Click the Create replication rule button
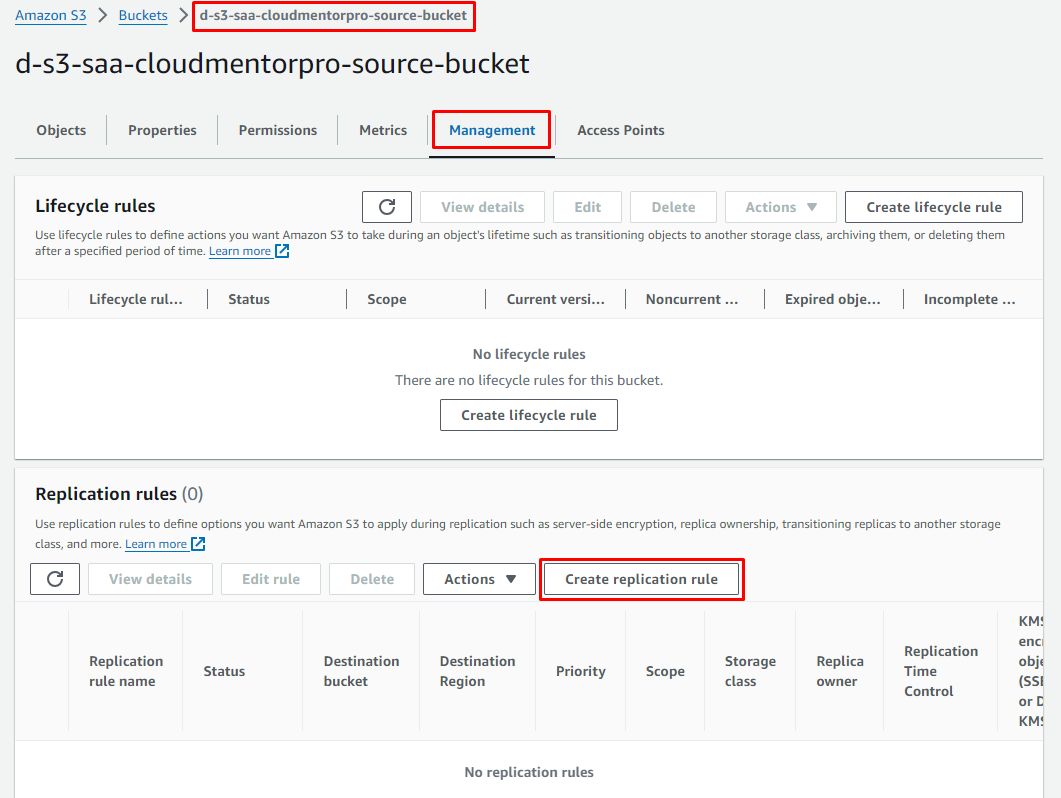The height and width of the screenshot is (798, 1061). (x=641, y=579)
